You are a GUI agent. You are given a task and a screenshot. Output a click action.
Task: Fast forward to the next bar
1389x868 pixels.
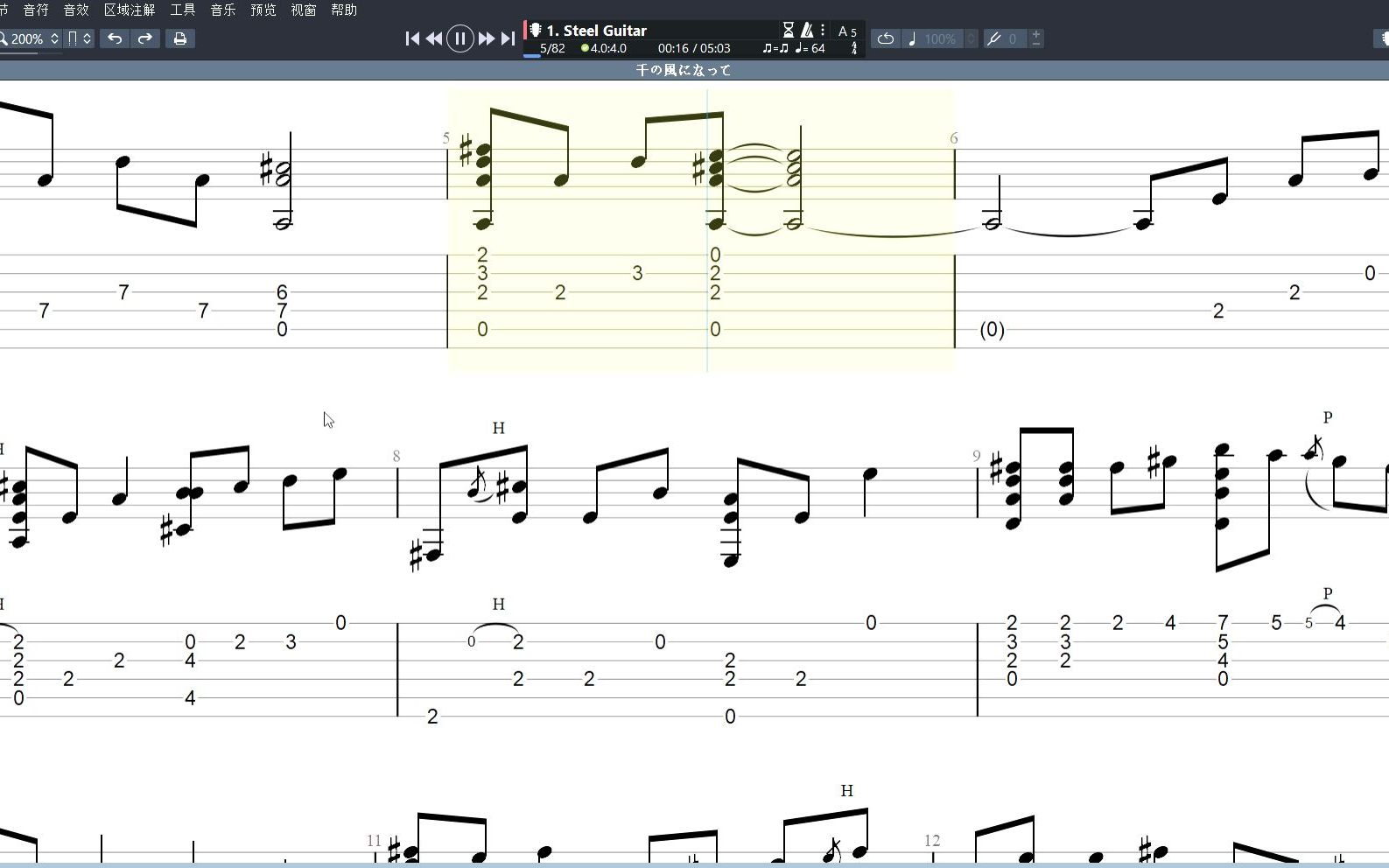[x=486, y=38]
